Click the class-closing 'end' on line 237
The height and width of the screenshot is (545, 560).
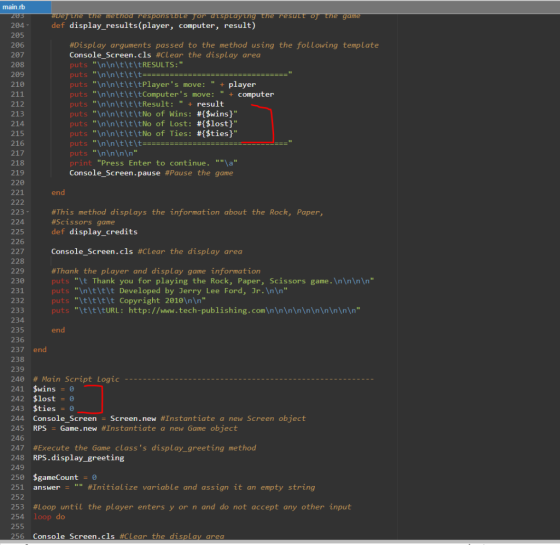click(40, 350)
